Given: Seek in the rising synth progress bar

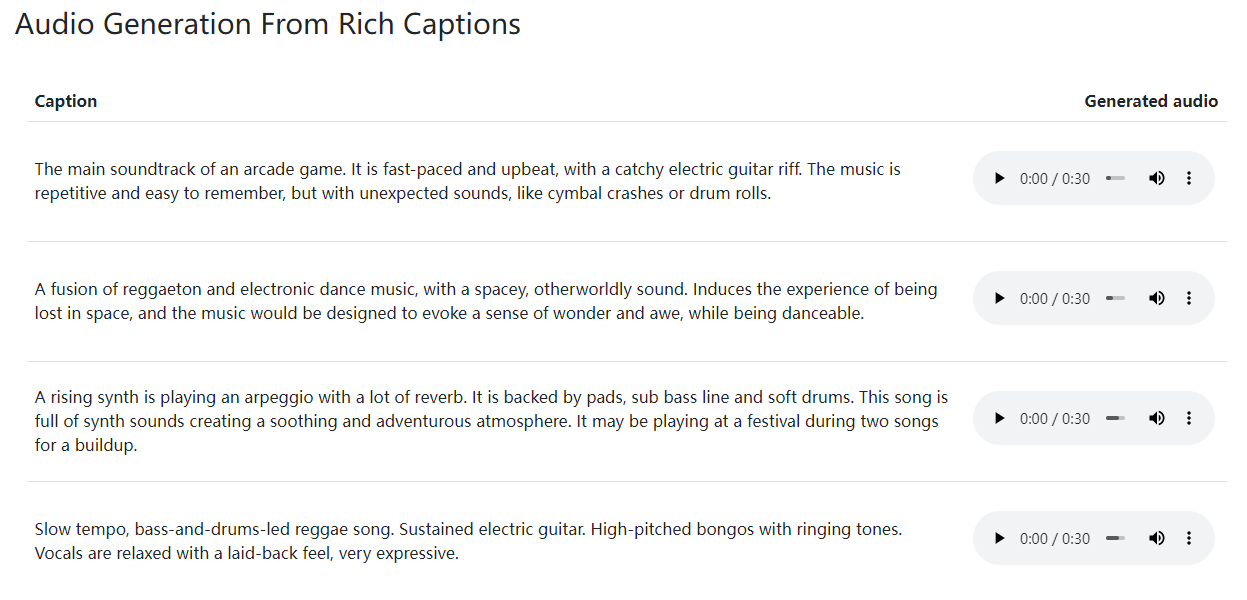Looking at the screenshot, I should [1116, 418].
